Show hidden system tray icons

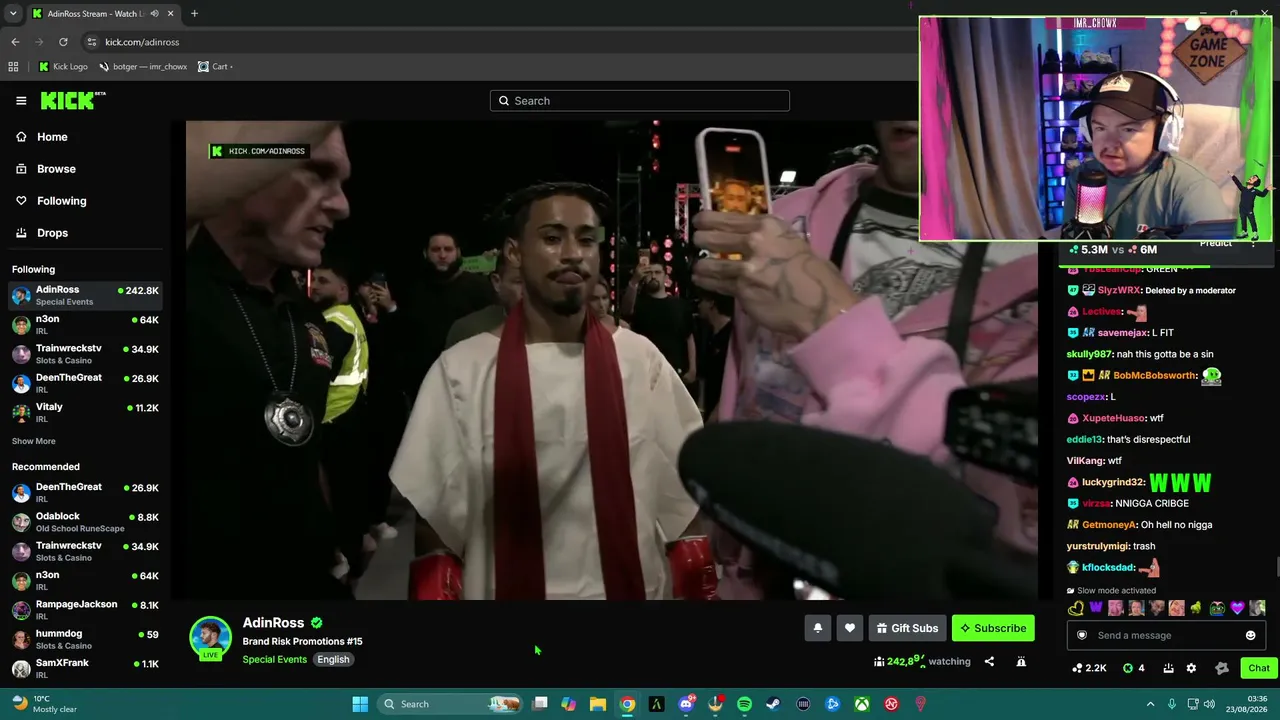(x=1150, y=704)
